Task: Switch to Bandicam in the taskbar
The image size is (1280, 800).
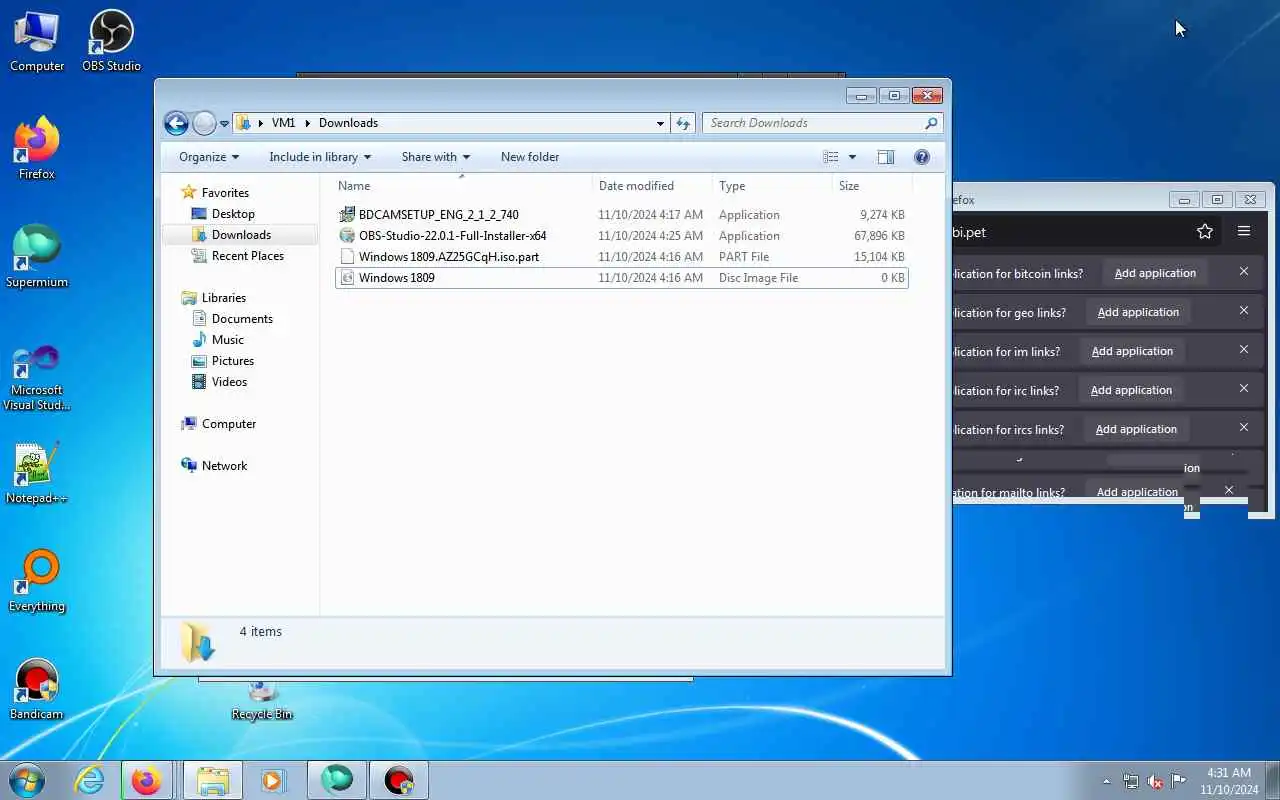Action: pos(399,780)
